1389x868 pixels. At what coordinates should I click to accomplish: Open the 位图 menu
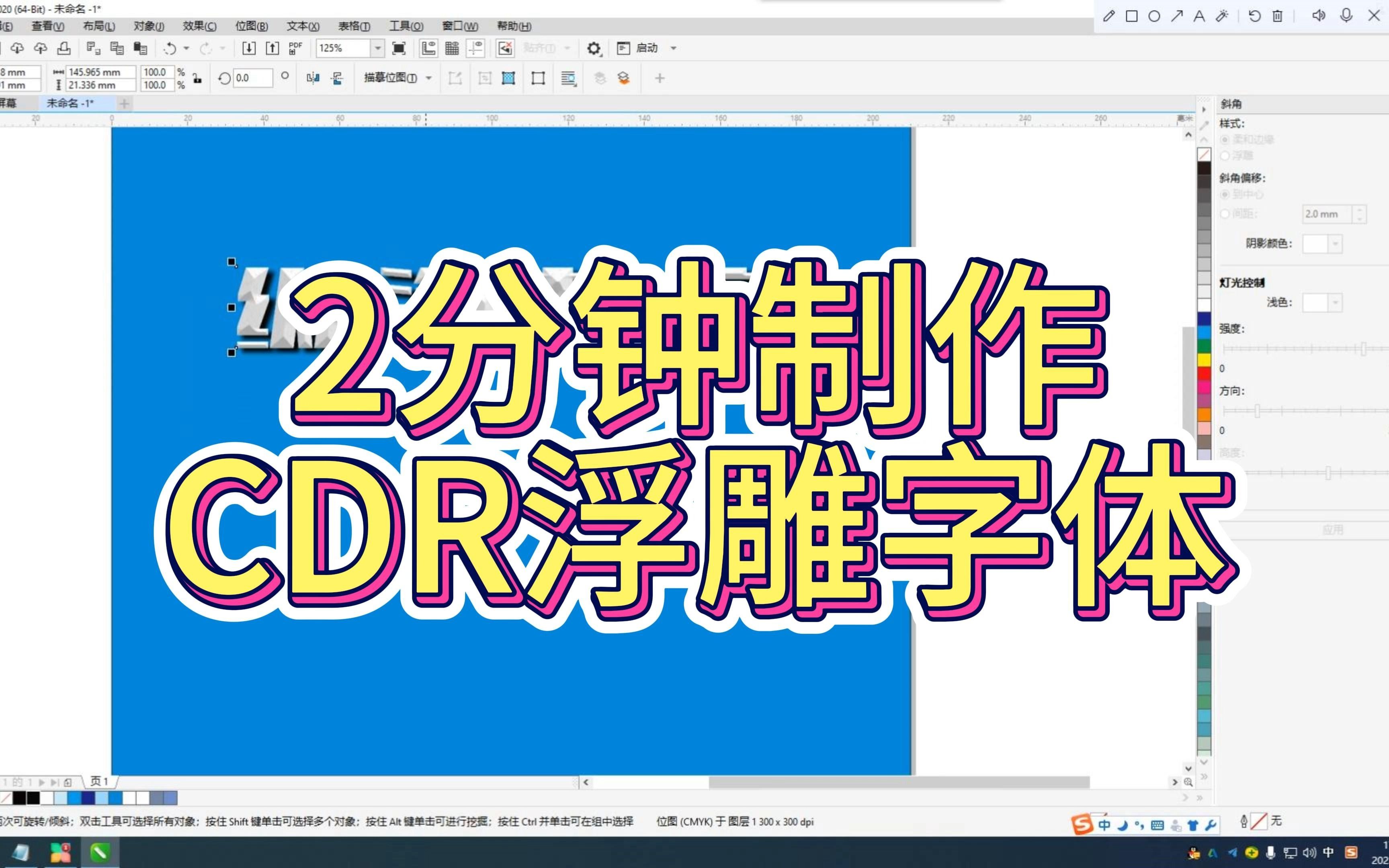tap(252, 26)
